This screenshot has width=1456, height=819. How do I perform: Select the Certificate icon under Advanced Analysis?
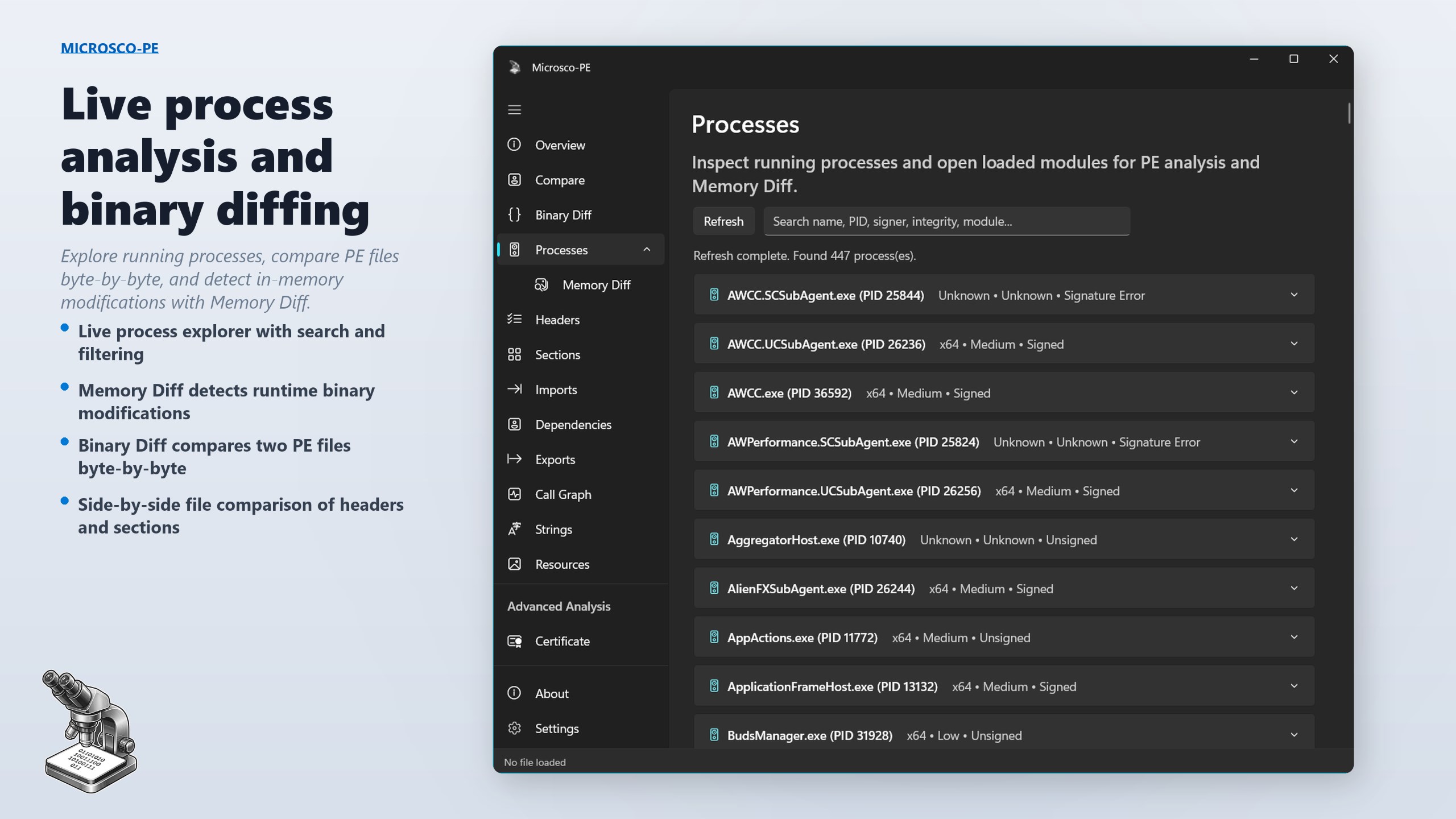[x=515, y=641]
